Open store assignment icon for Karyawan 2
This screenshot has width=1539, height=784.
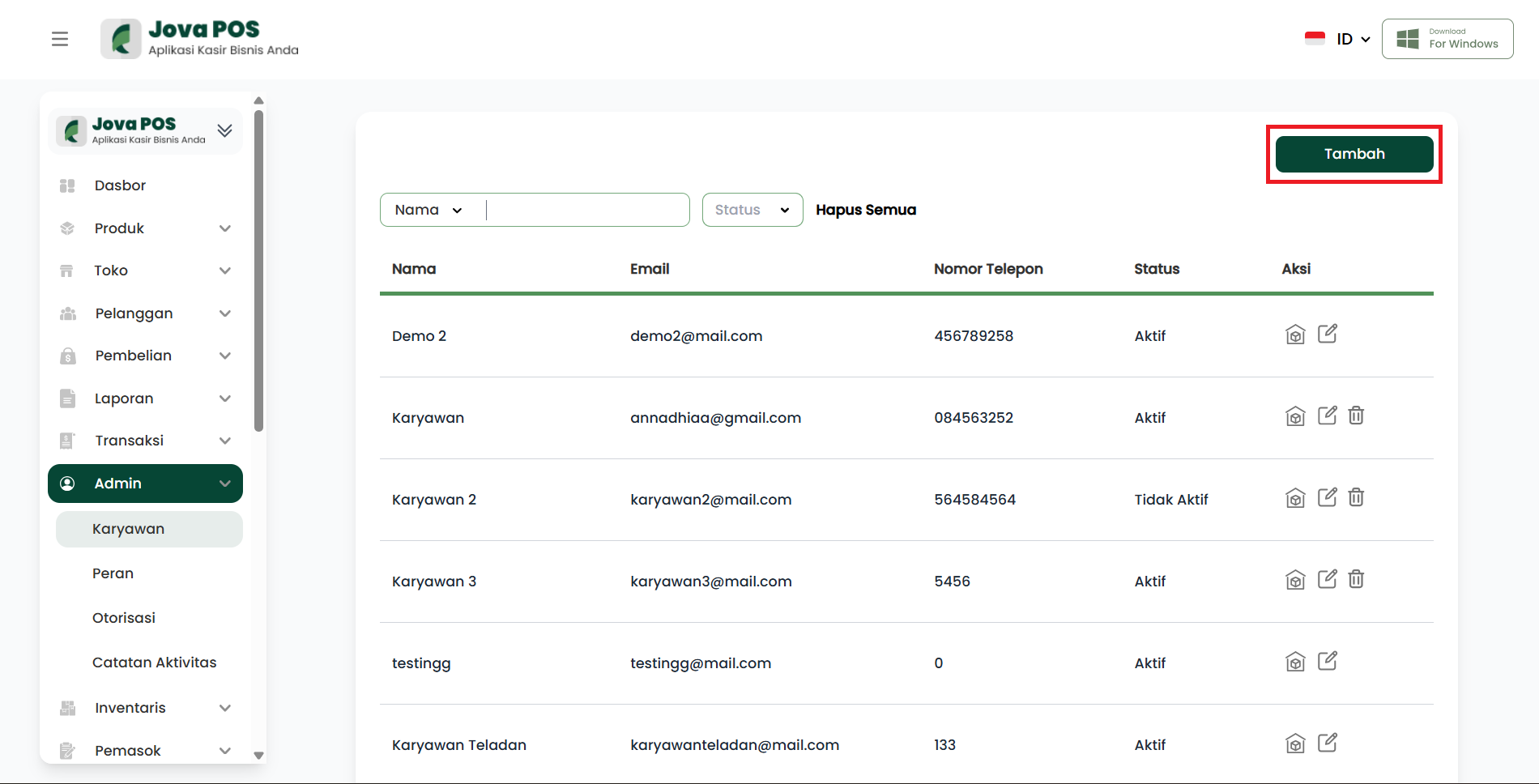(1295, 498)
